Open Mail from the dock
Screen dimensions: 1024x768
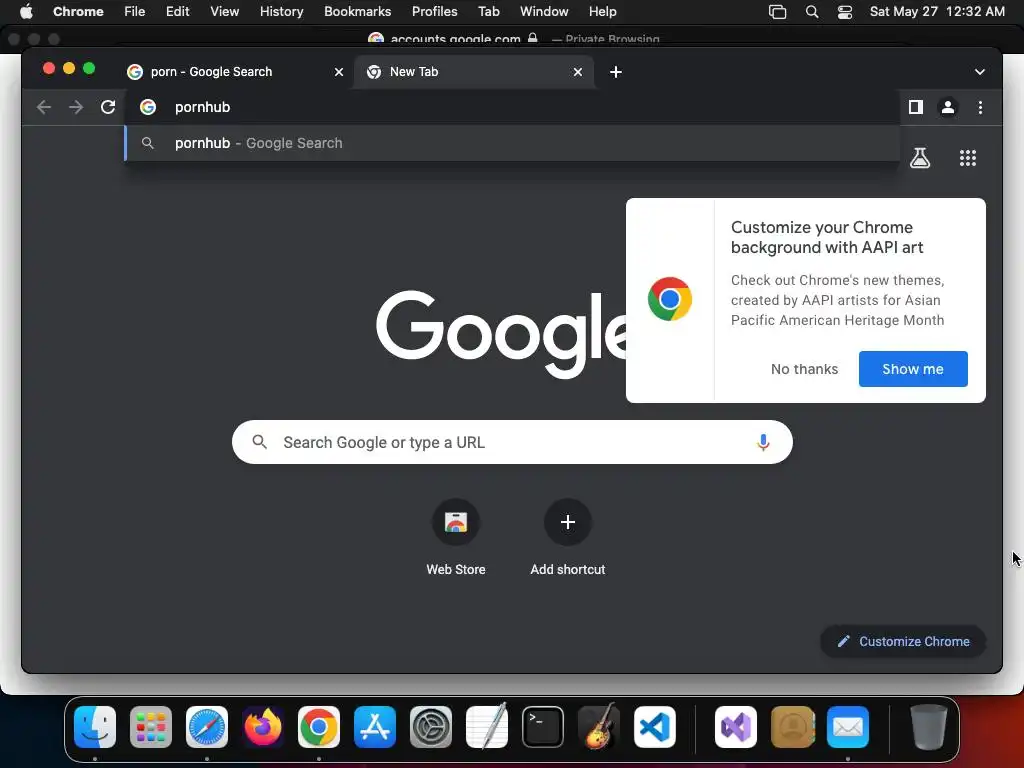(848, 727)
